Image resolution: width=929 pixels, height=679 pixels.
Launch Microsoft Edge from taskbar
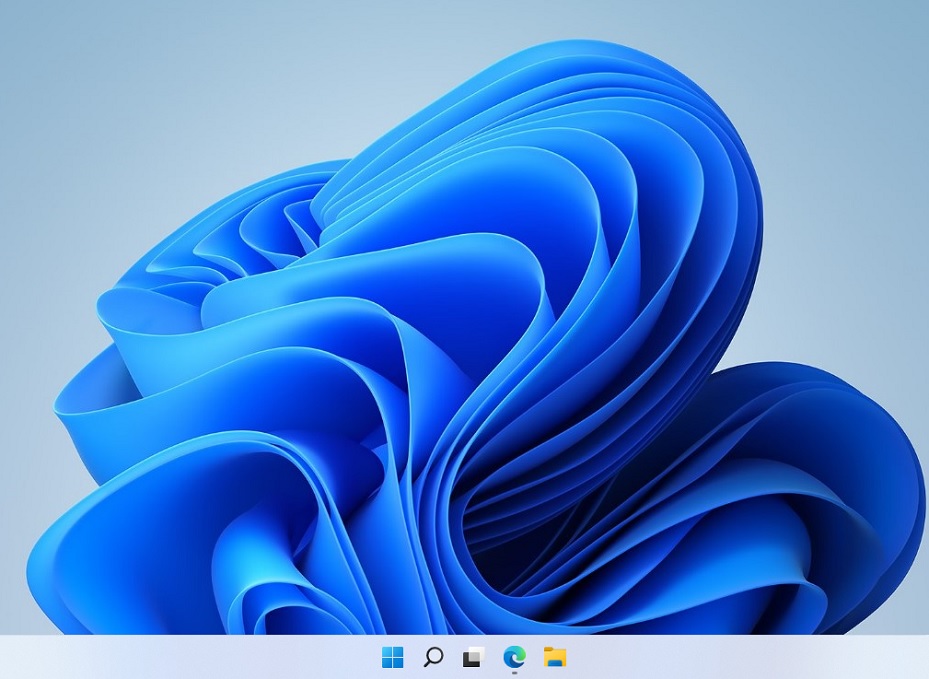point(514,657)
